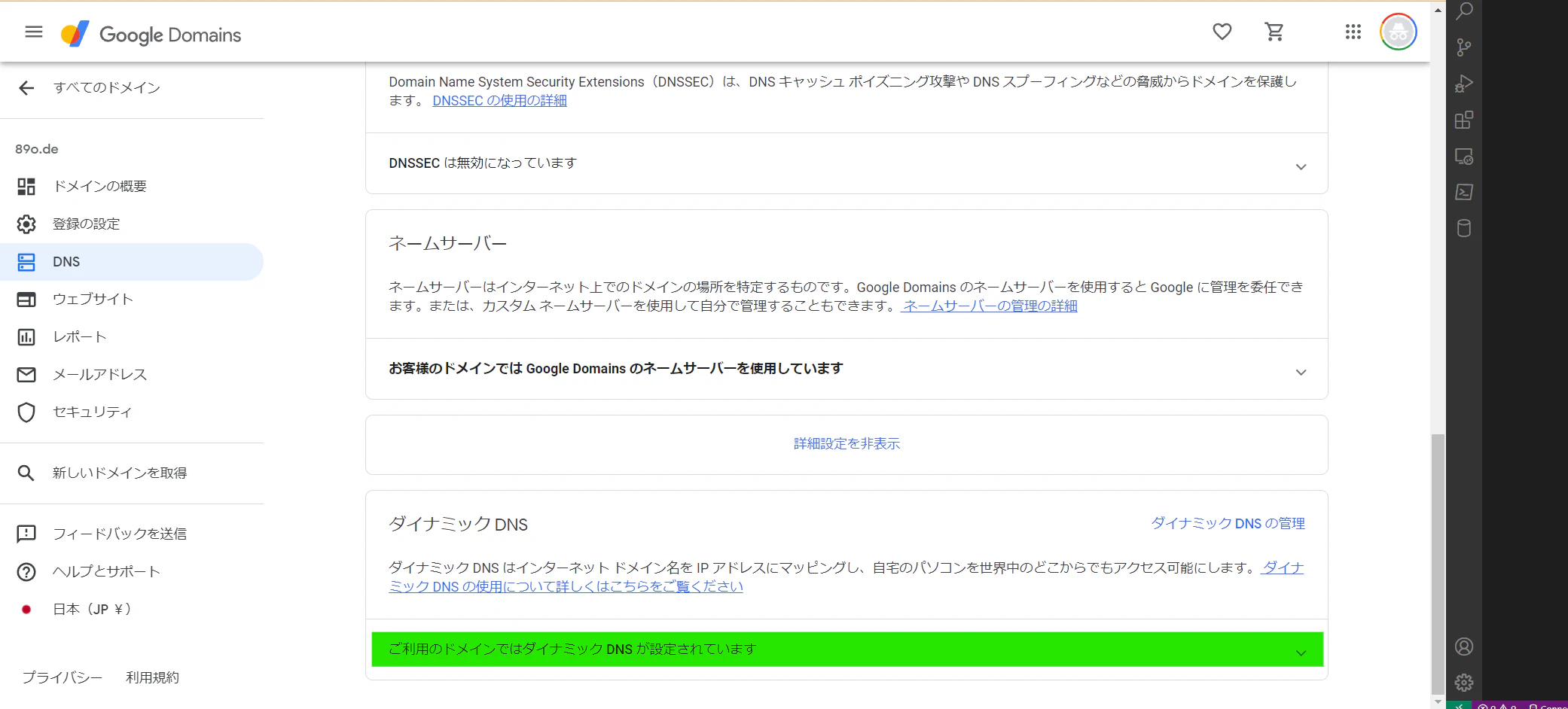Open VS Code Source Control view
Viewport: 1568px width, 709px height.
click(1464, 47)
